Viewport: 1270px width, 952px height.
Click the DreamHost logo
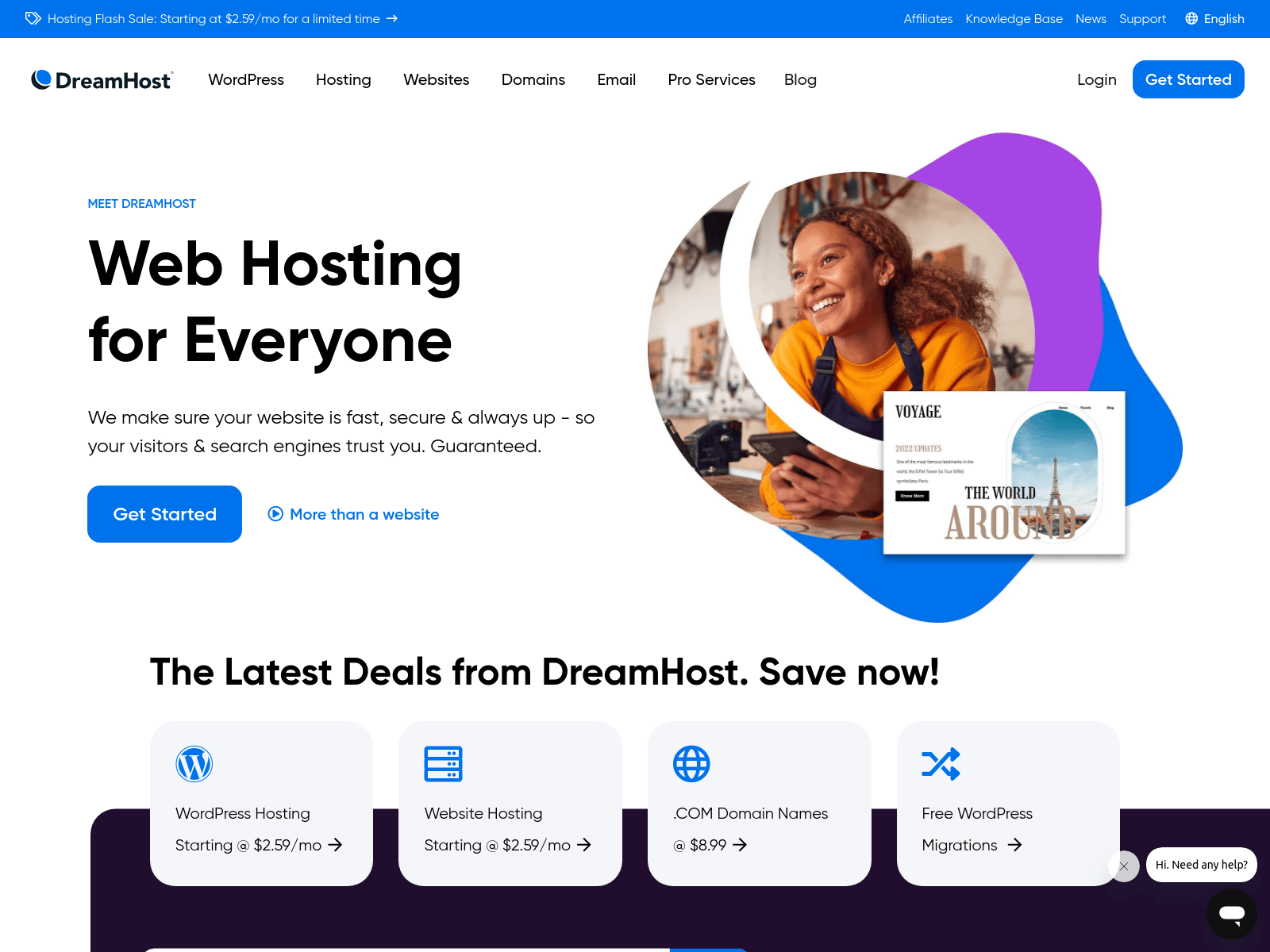point(102,79)
